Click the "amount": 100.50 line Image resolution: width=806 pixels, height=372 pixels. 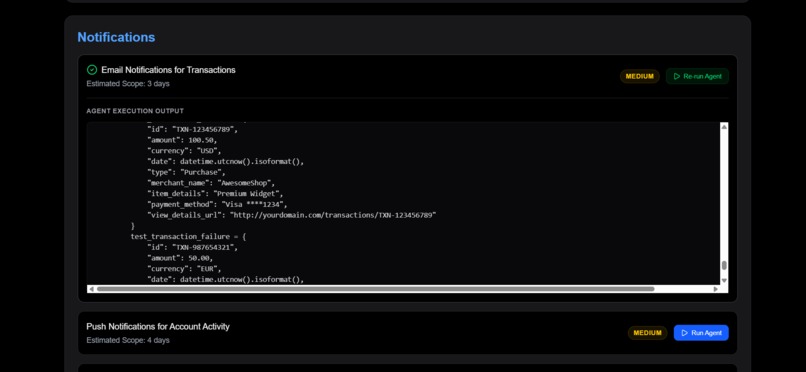pos(182,140)
